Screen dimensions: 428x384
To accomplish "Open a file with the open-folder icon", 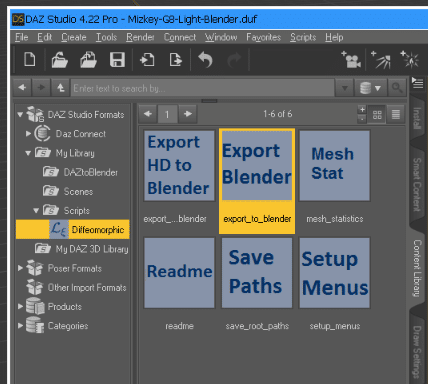I will pos(60,60).
